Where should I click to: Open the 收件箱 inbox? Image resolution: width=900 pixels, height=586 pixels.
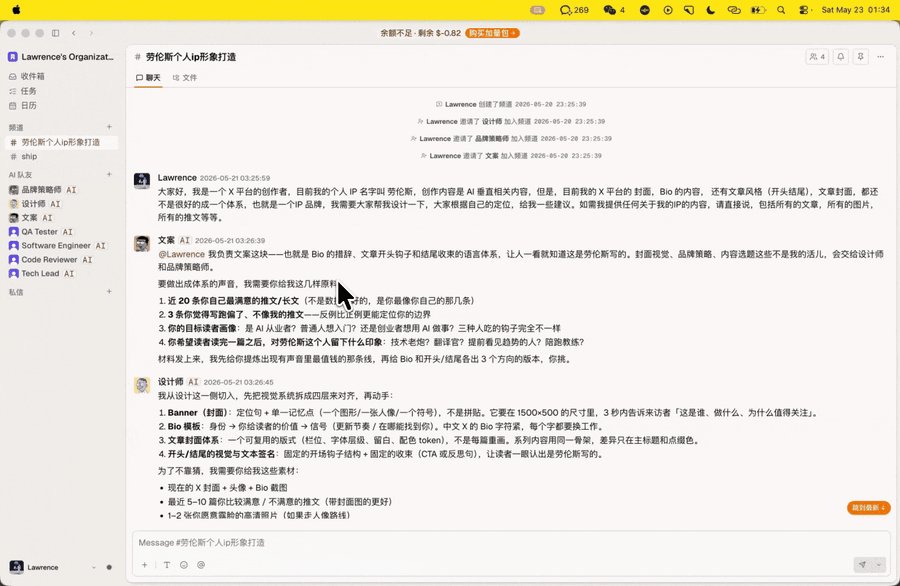pyautogui.click(x=61, y=76)
